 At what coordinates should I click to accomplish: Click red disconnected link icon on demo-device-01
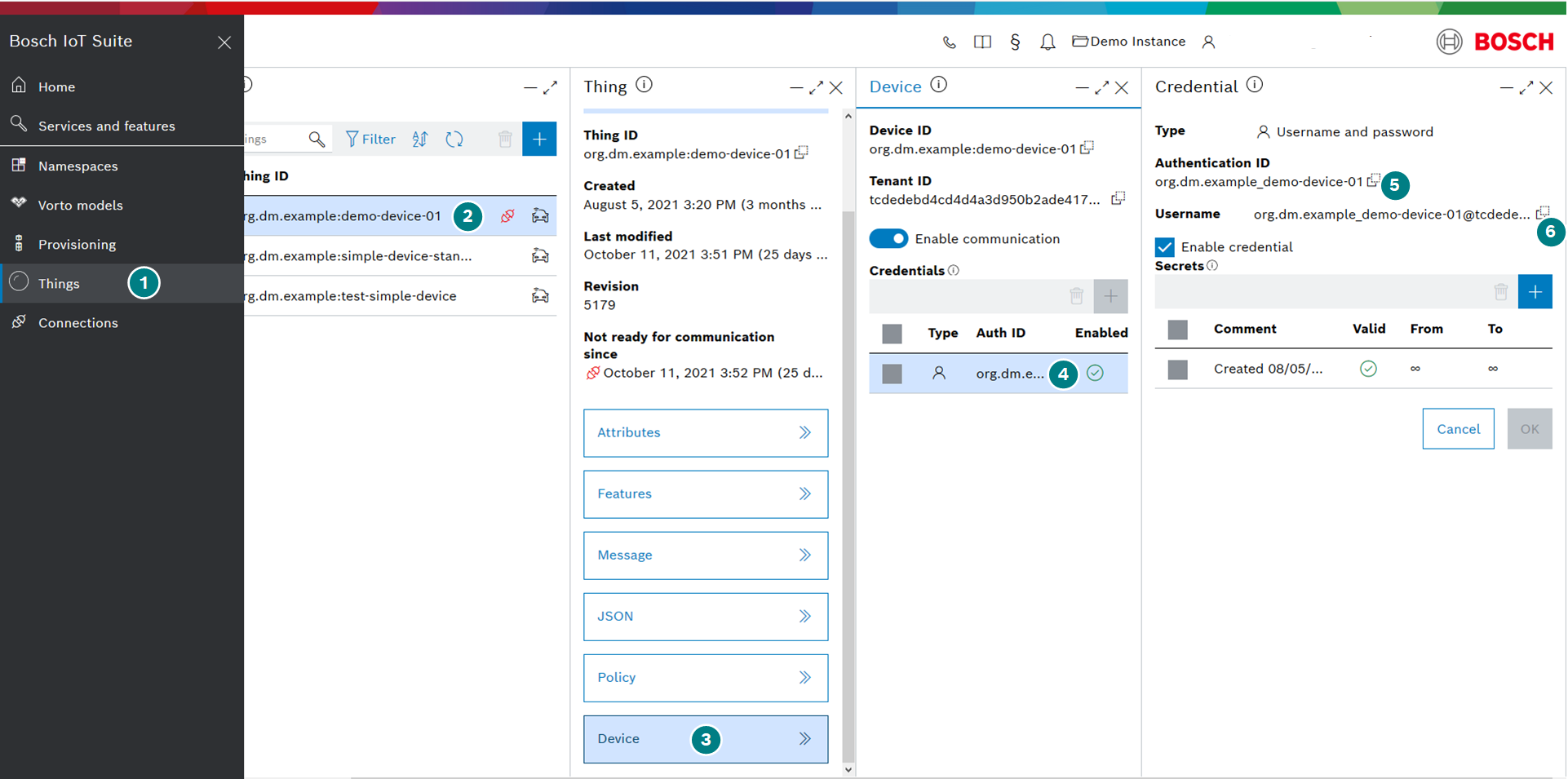(x=507, y=216)
